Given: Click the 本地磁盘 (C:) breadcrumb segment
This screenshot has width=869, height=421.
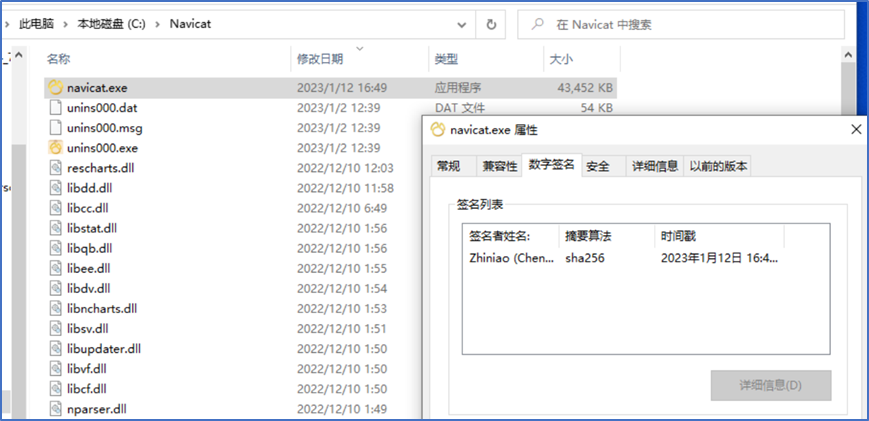Looking at the screenshot, I should 111,24.
